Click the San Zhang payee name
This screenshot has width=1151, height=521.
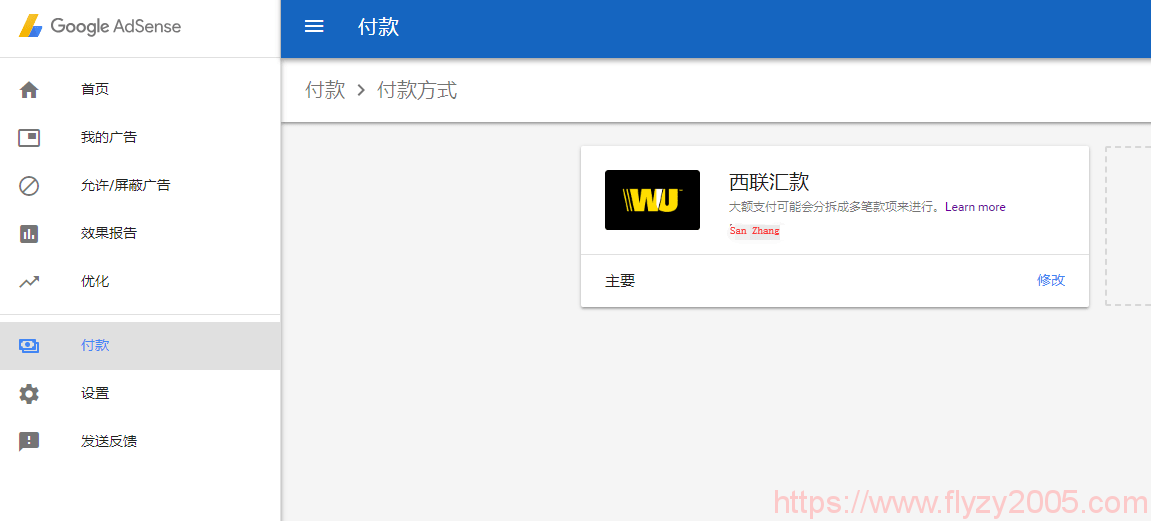coord(754,231)
